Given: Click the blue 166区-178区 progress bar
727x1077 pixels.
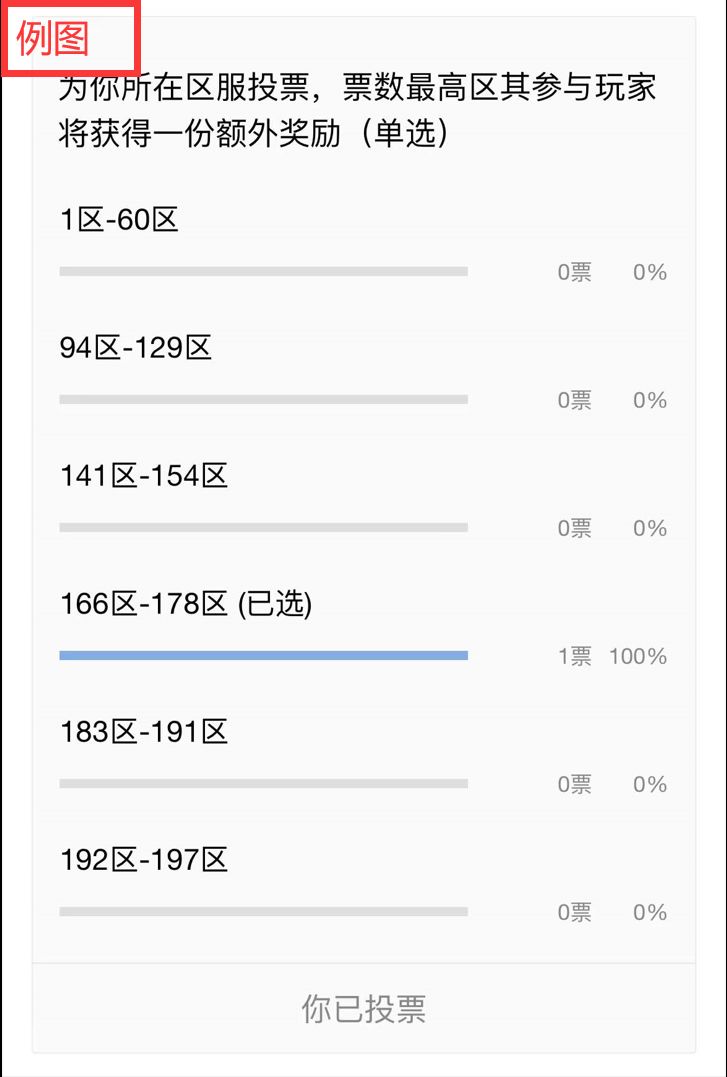Looking at the screenshot, I should (263, 656).
